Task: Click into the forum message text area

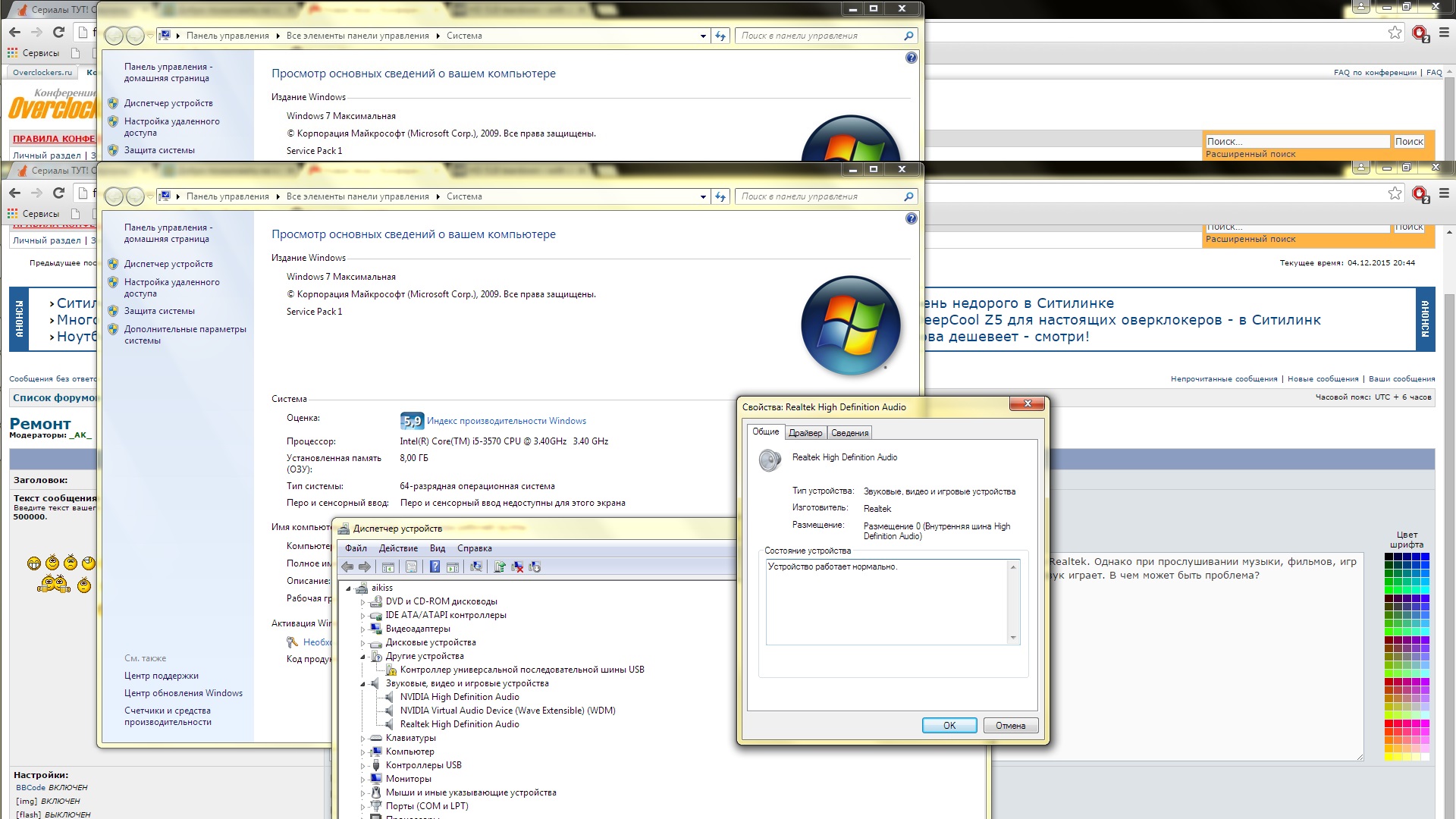Action: click(1206, 657)
